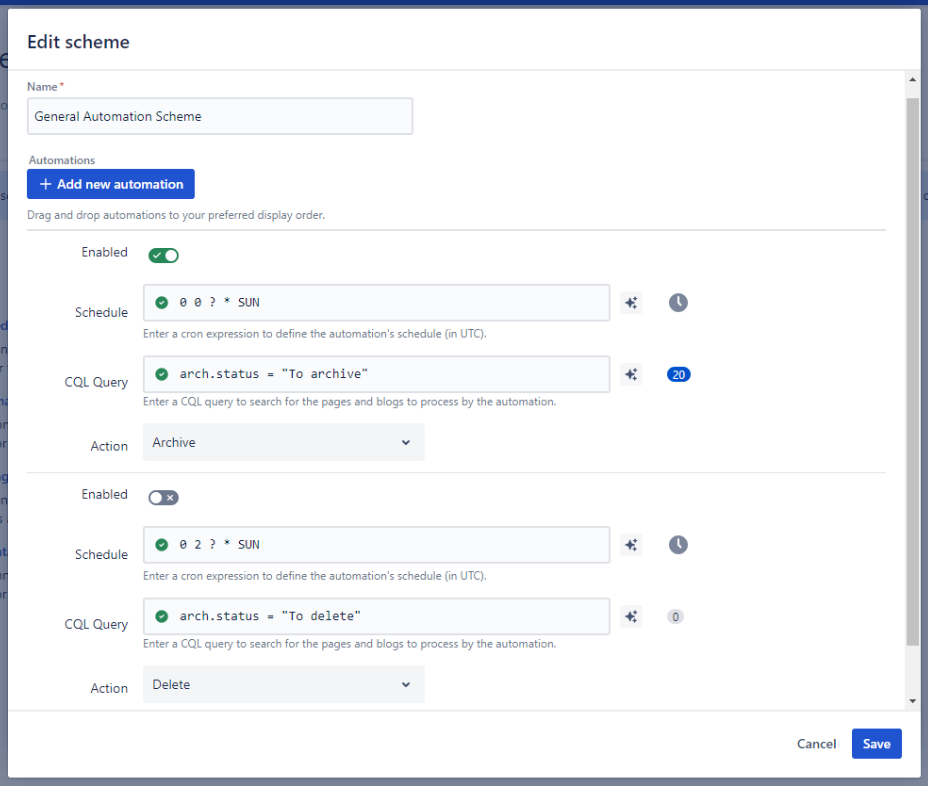Viewport: 928px width, 786px height.
Task: Click the CQL Query field with "To archive"
Action: click(x=376, y=375)
